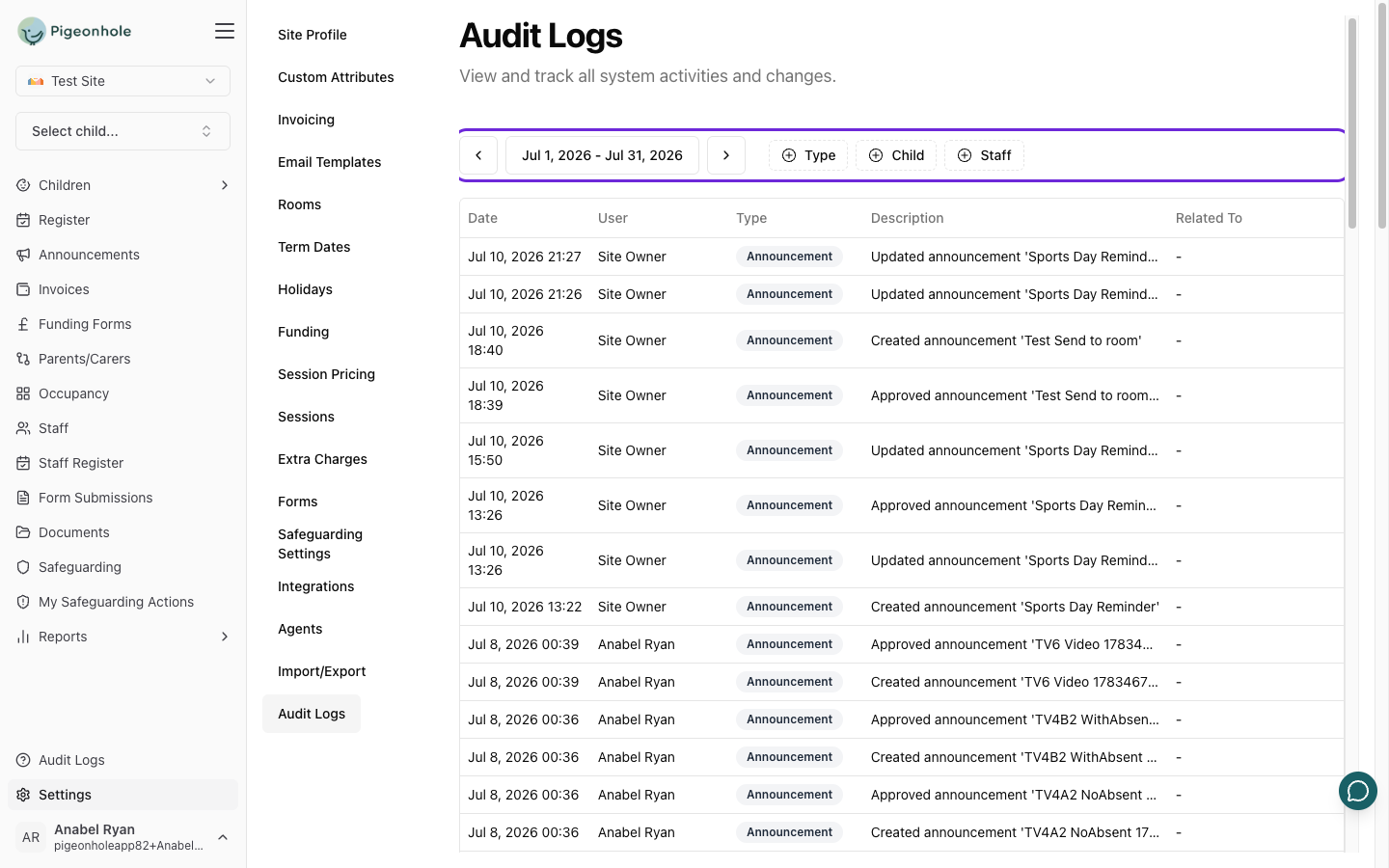1389x868 pixels.
Task: Click the Occupancy grid icon
Action: pyautogui.click(x=23, y=393)
